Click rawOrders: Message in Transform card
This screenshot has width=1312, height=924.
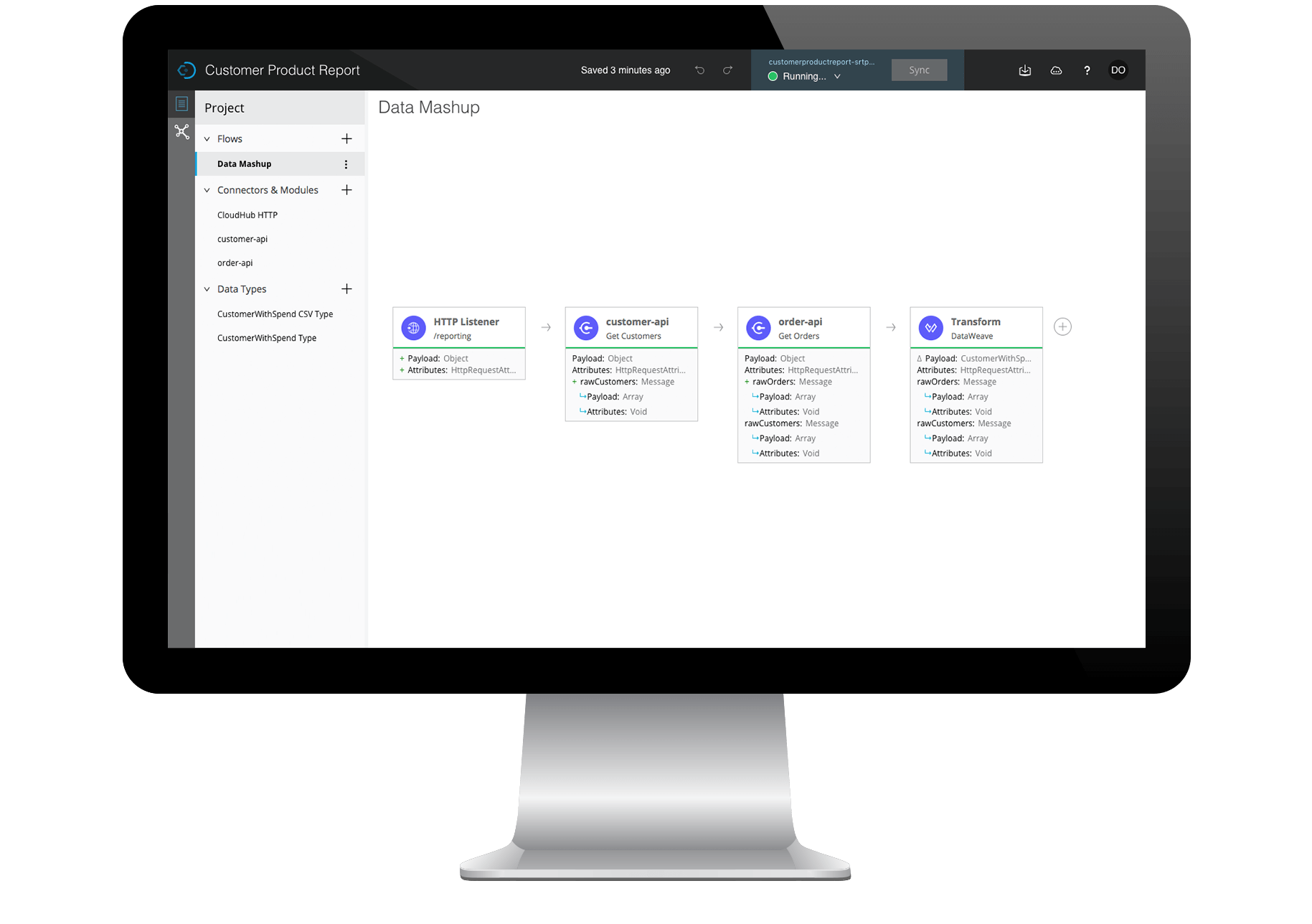tap(955, 382)
